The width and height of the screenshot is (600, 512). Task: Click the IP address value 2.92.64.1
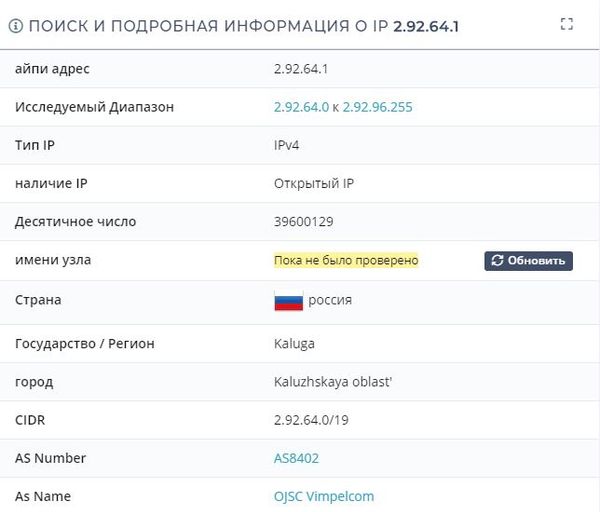(x=301, y=69)
